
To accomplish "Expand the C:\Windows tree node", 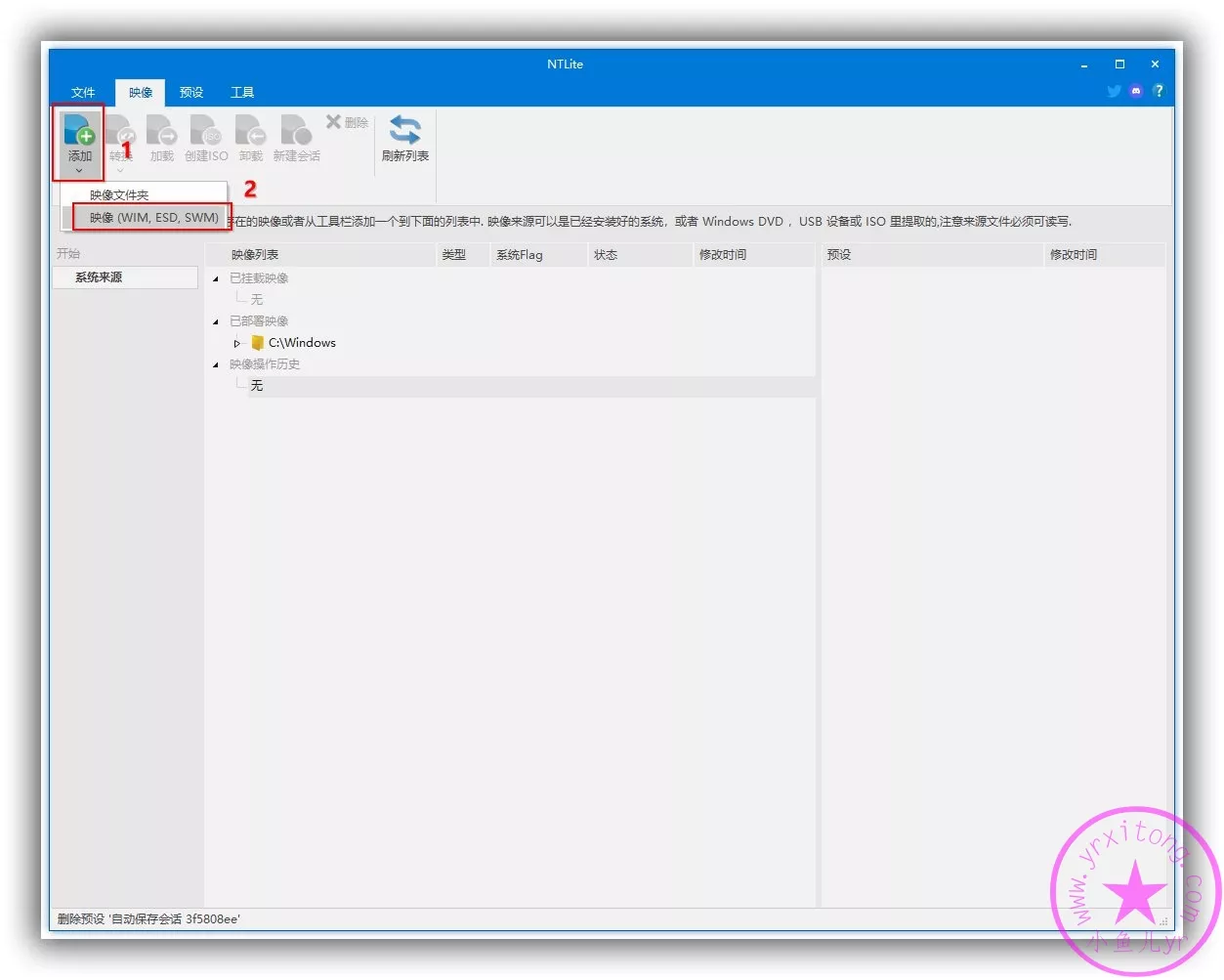I will click(236, 343).
